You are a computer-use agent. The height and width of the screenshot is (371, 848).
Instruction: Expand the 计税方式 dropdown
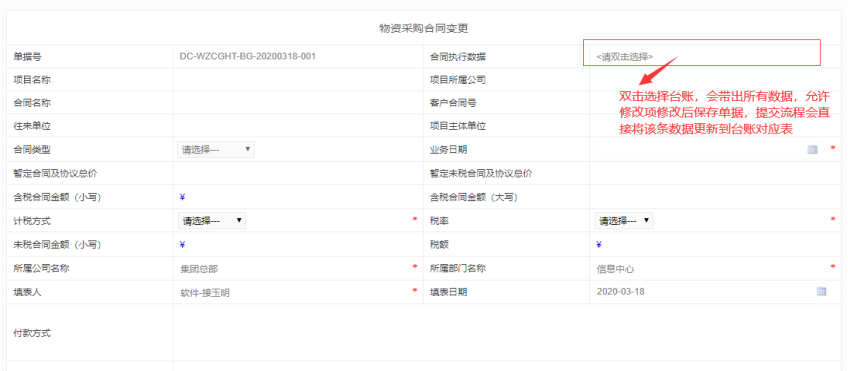[212, 221]
